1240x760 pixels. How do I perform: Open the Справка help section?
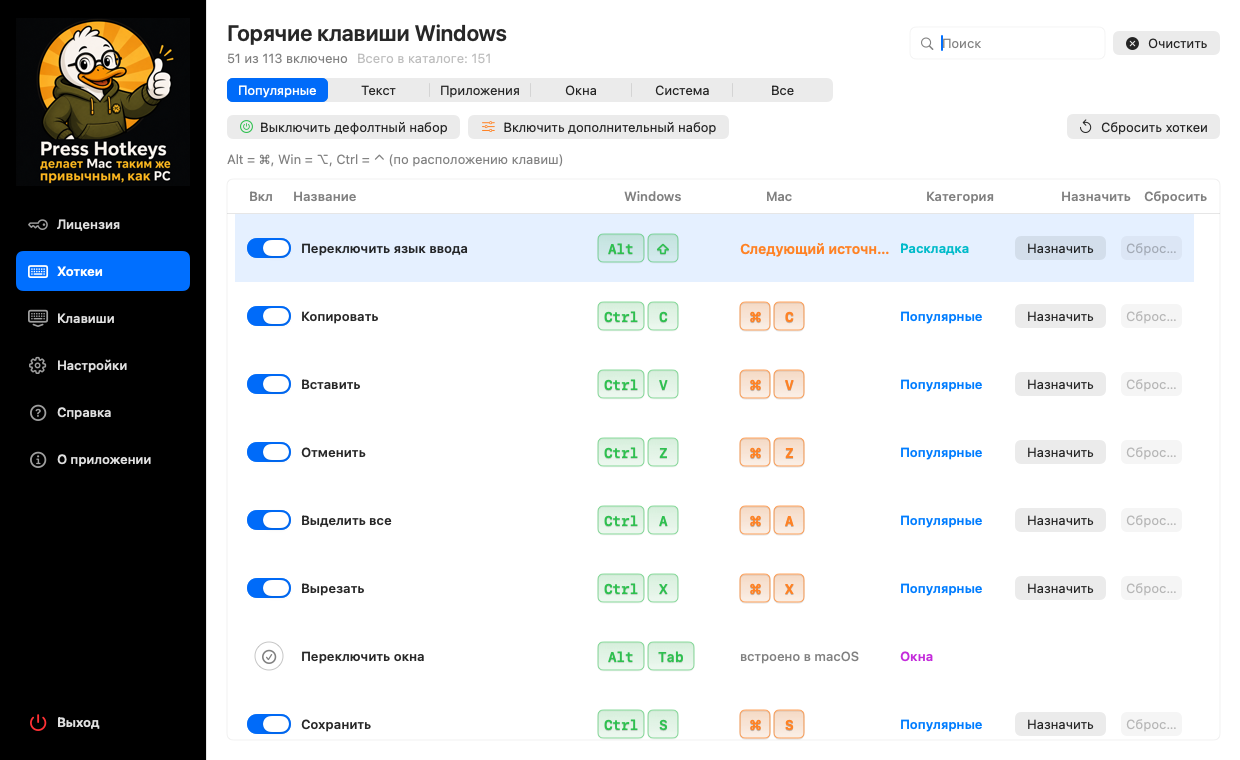(x=102, y=412)
